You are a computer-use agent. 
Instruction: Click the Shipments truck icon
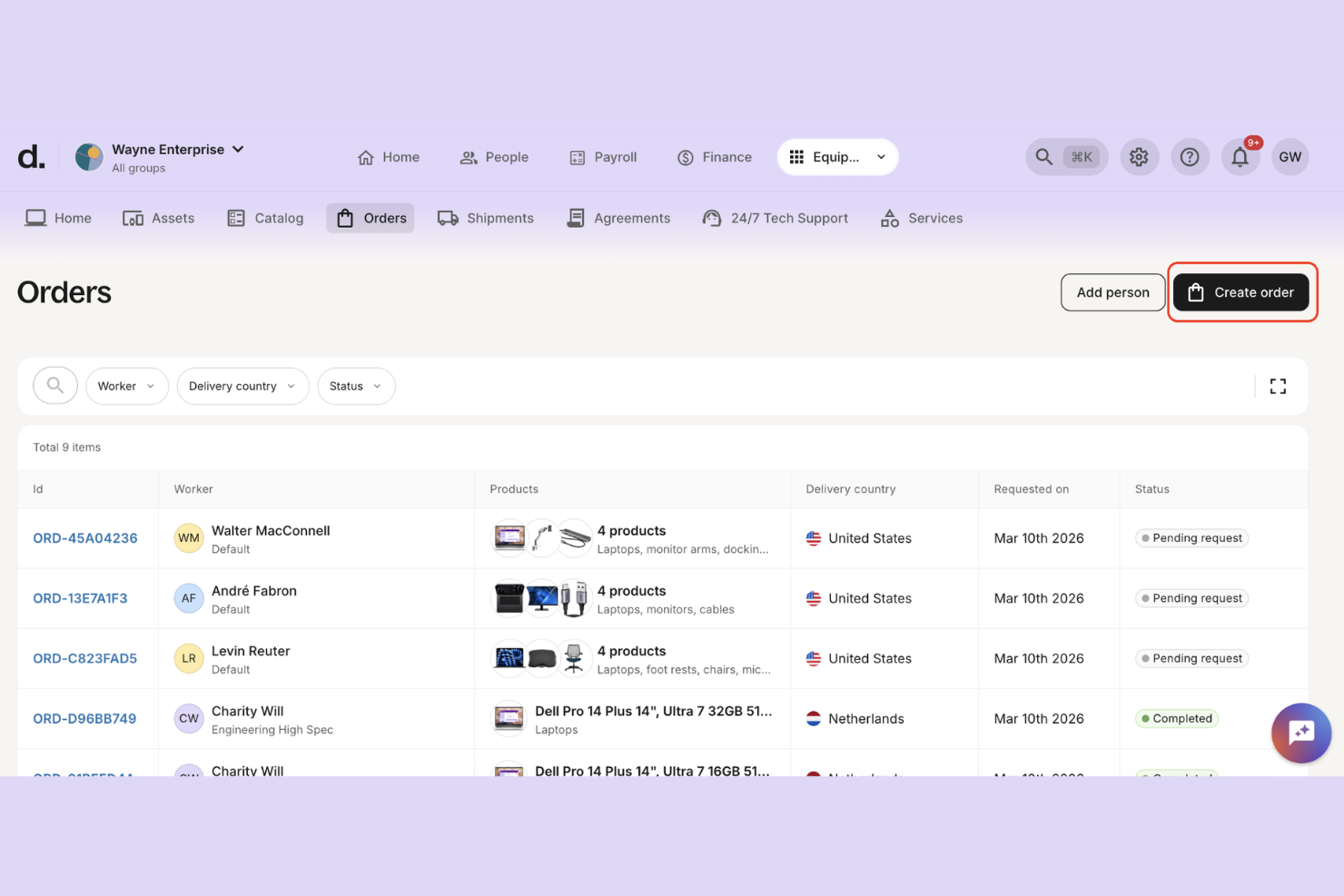pyautogui.click(x=448, y=218)
